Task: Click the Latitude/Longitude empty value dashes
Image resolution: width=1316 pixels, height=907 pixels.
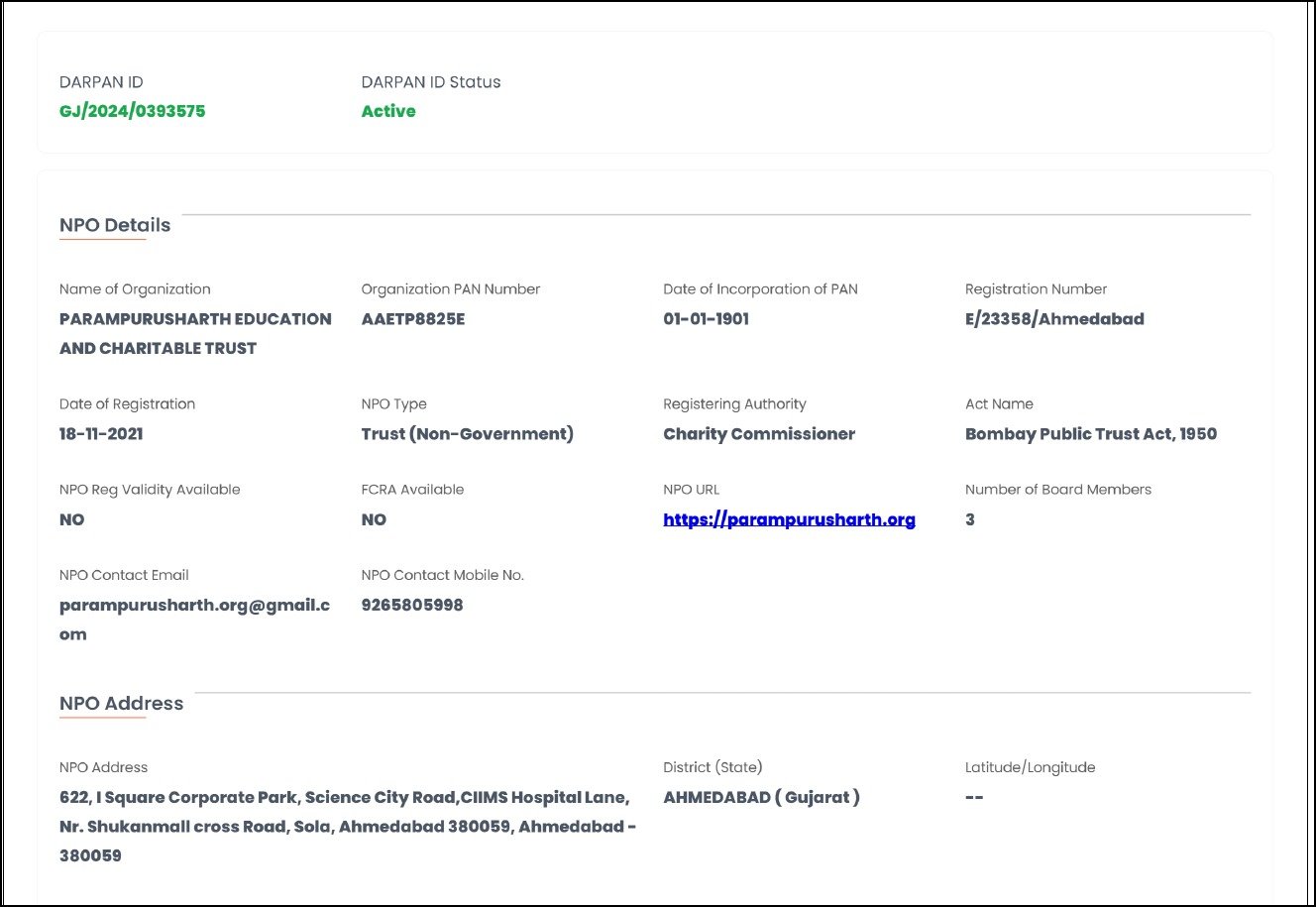Action: pos(974,798)
